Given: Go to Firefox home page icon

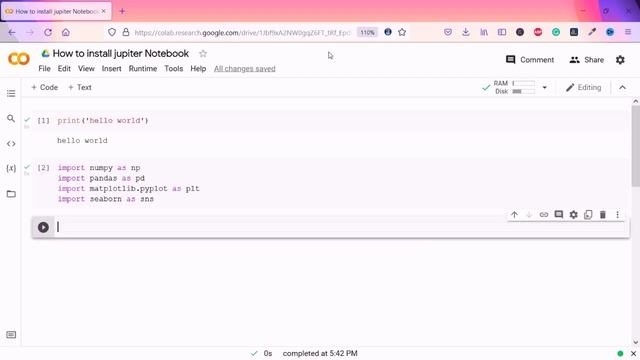Looking at the screenshot, I should (66, 32).
